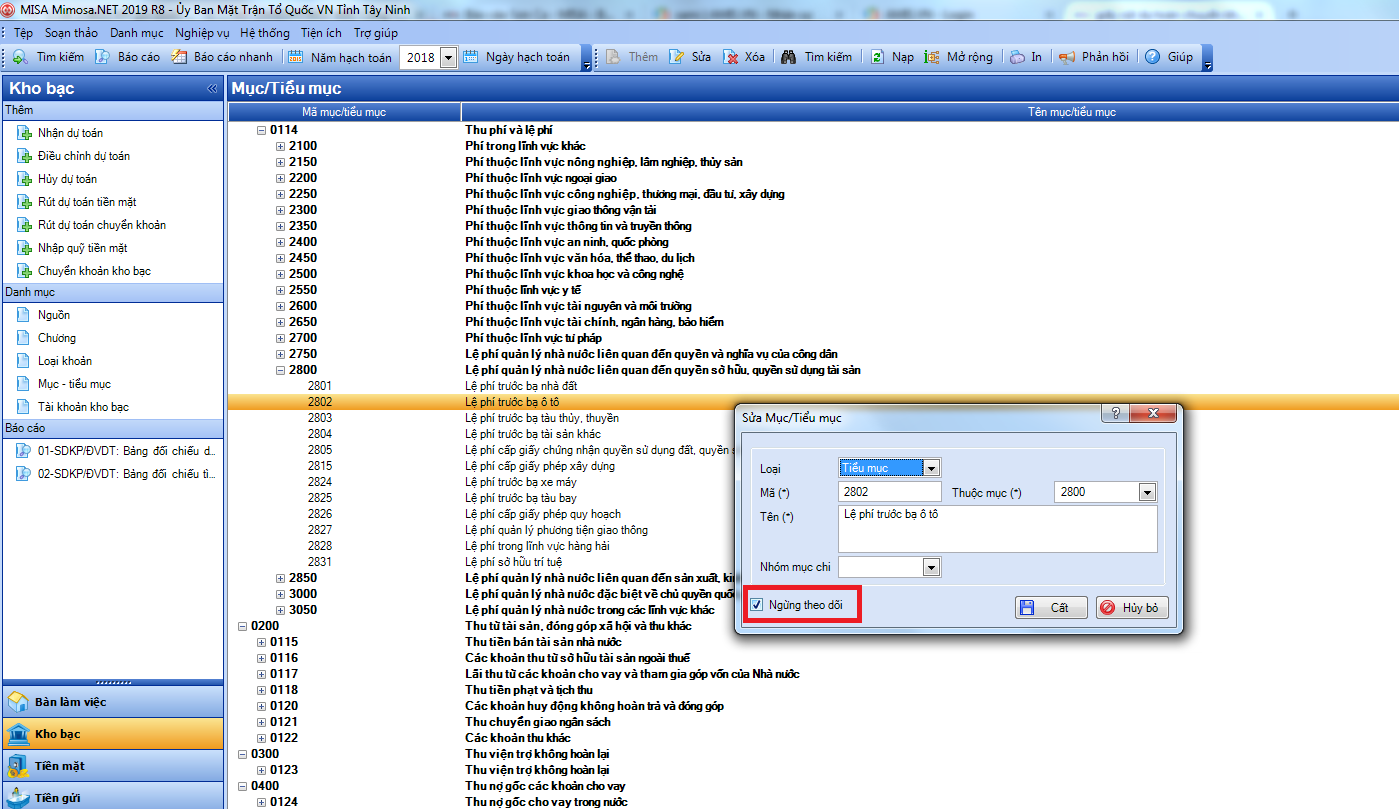Select the Kho bạc module button
The image size is (1399, 809).
(x=112, y=734)
